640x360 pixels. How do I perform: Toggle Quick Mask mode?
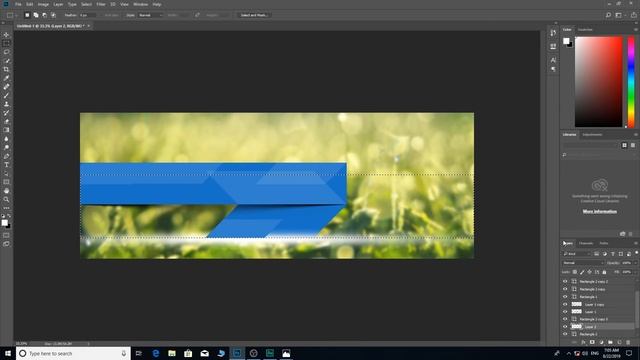[x=6, y=235]
